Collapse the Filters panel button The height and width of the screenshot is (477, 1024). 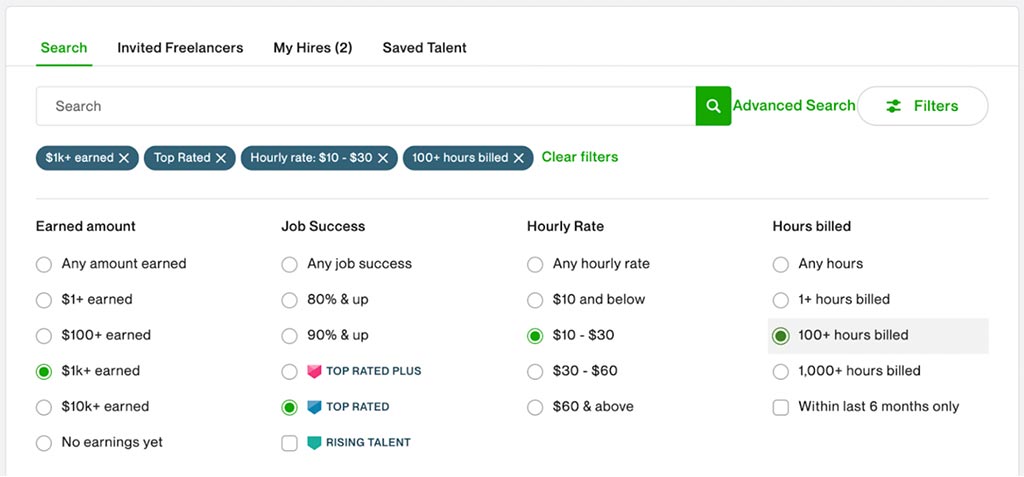[x=922, y=106]
